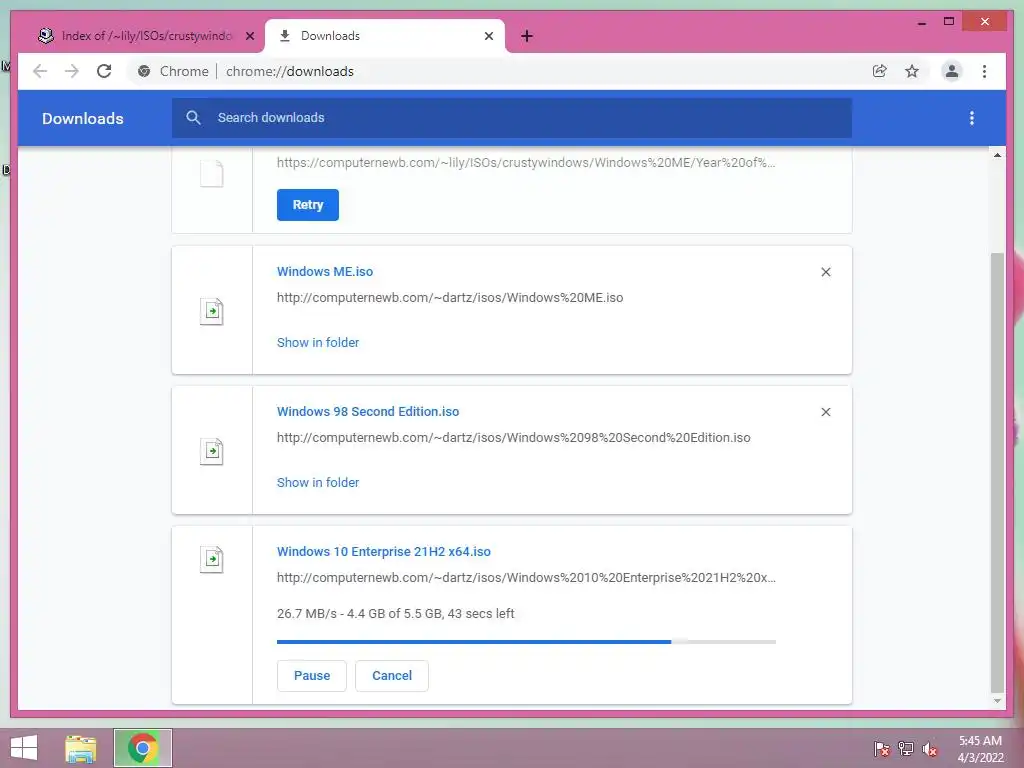Viewport: 1024px width, 768px height.
Task: Open File Explorer from taskbar
Action: pyautogui.click(x=81, y=748)
